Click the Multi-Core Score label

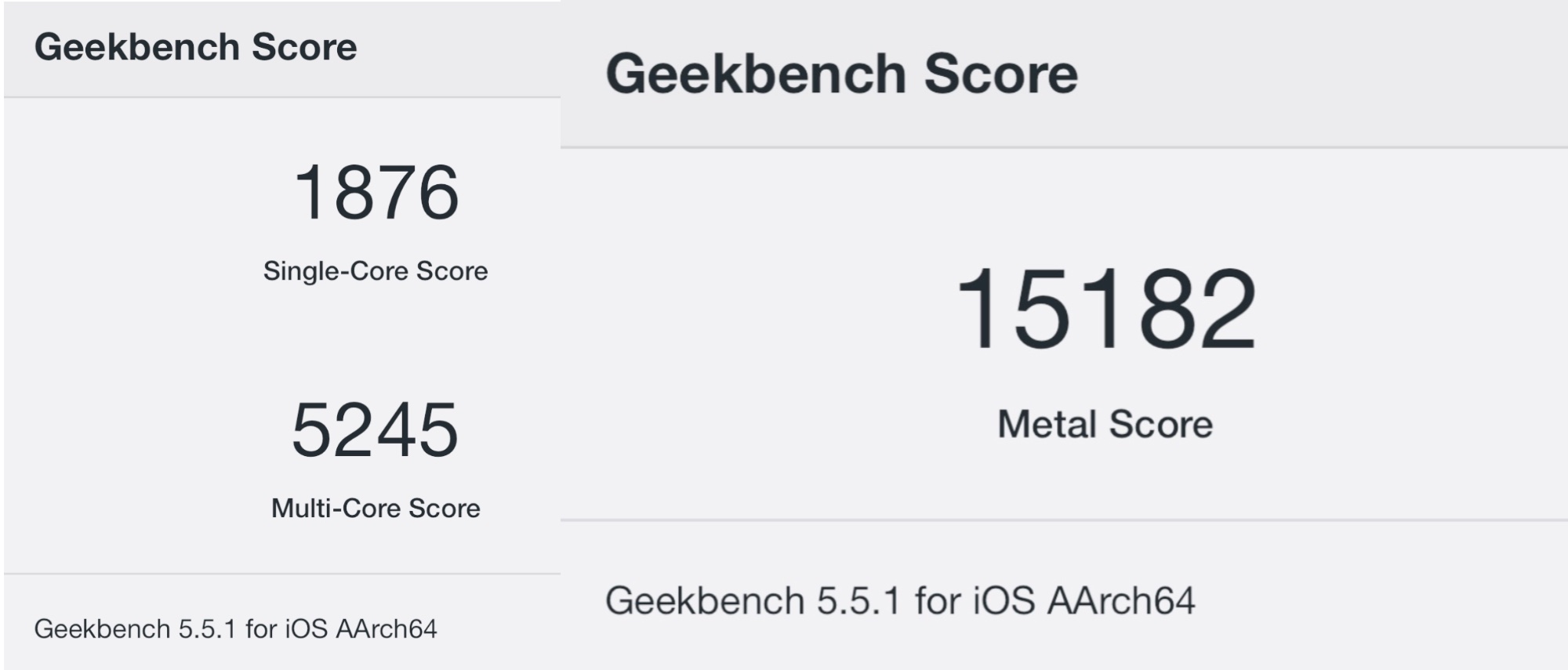click(376, 509)
